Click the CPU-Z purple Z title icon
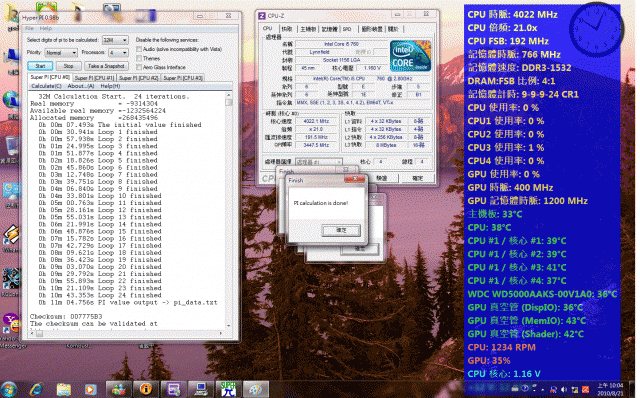This screenshot has width=640, height=398. (262, 16)
